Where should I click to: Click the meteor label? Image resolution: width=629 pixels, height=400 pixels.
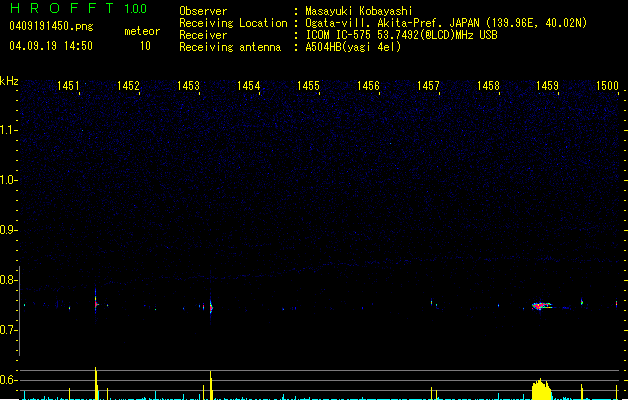(142, 31)
